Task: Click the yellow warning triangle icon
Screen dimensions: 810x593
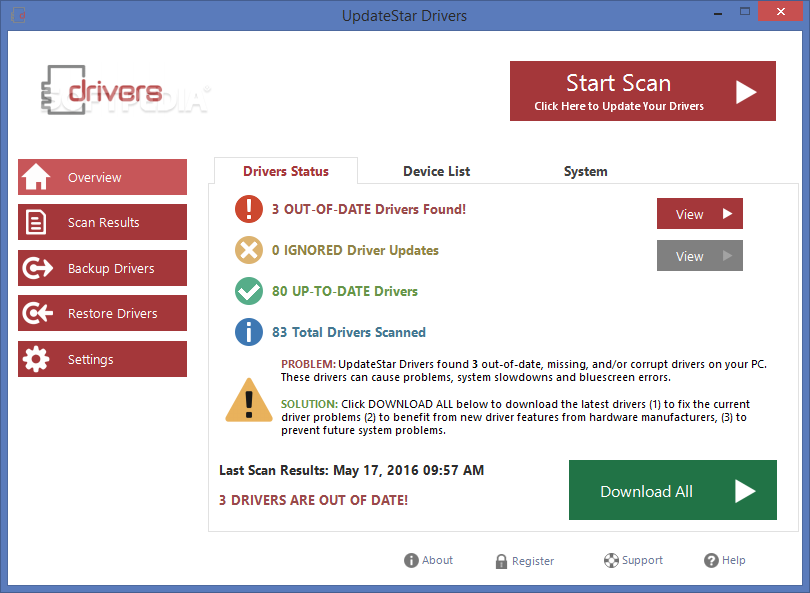Action: [249, 400]
